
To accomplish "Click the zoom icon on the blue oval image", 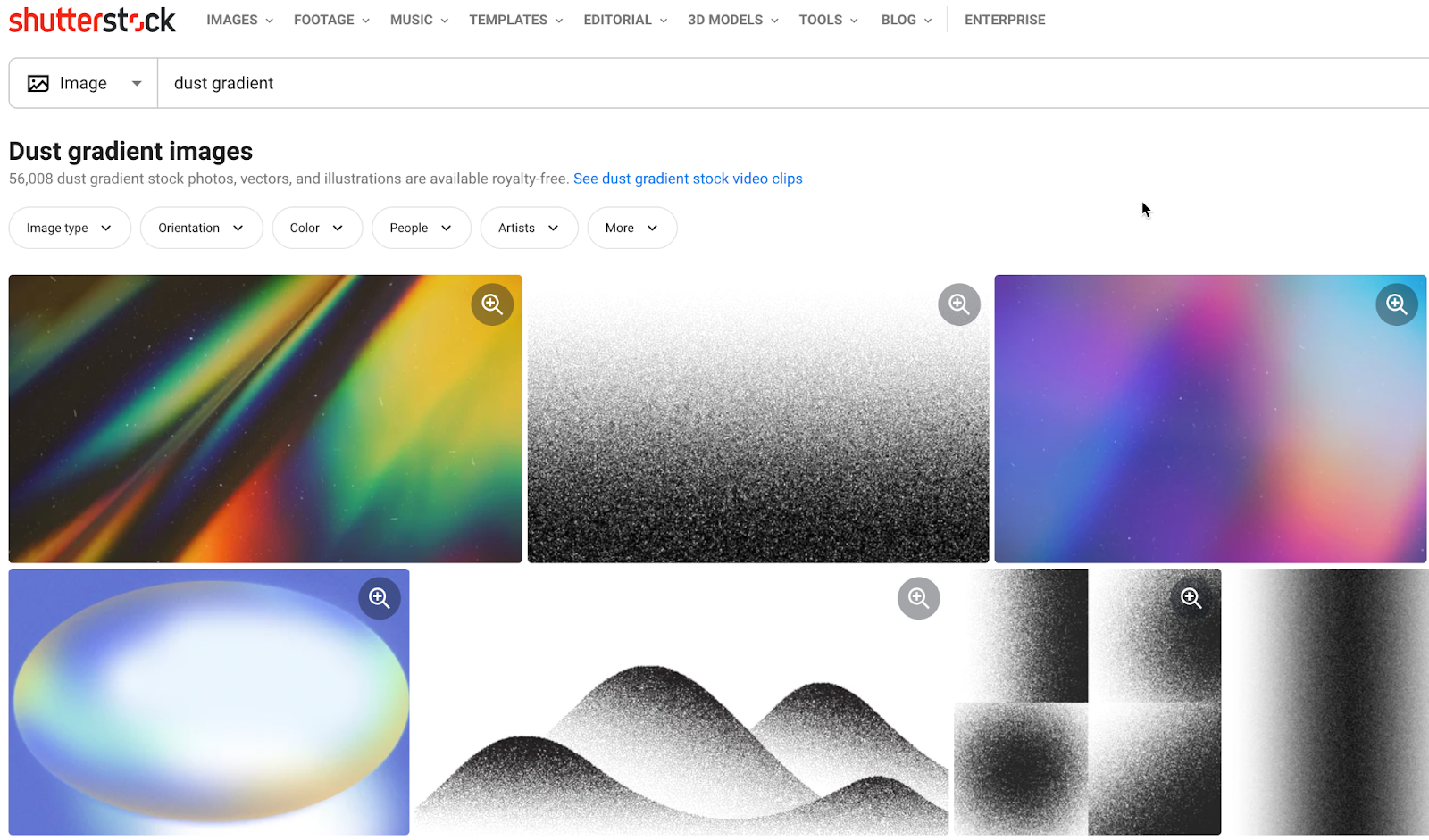I will [x=379, y=598].
